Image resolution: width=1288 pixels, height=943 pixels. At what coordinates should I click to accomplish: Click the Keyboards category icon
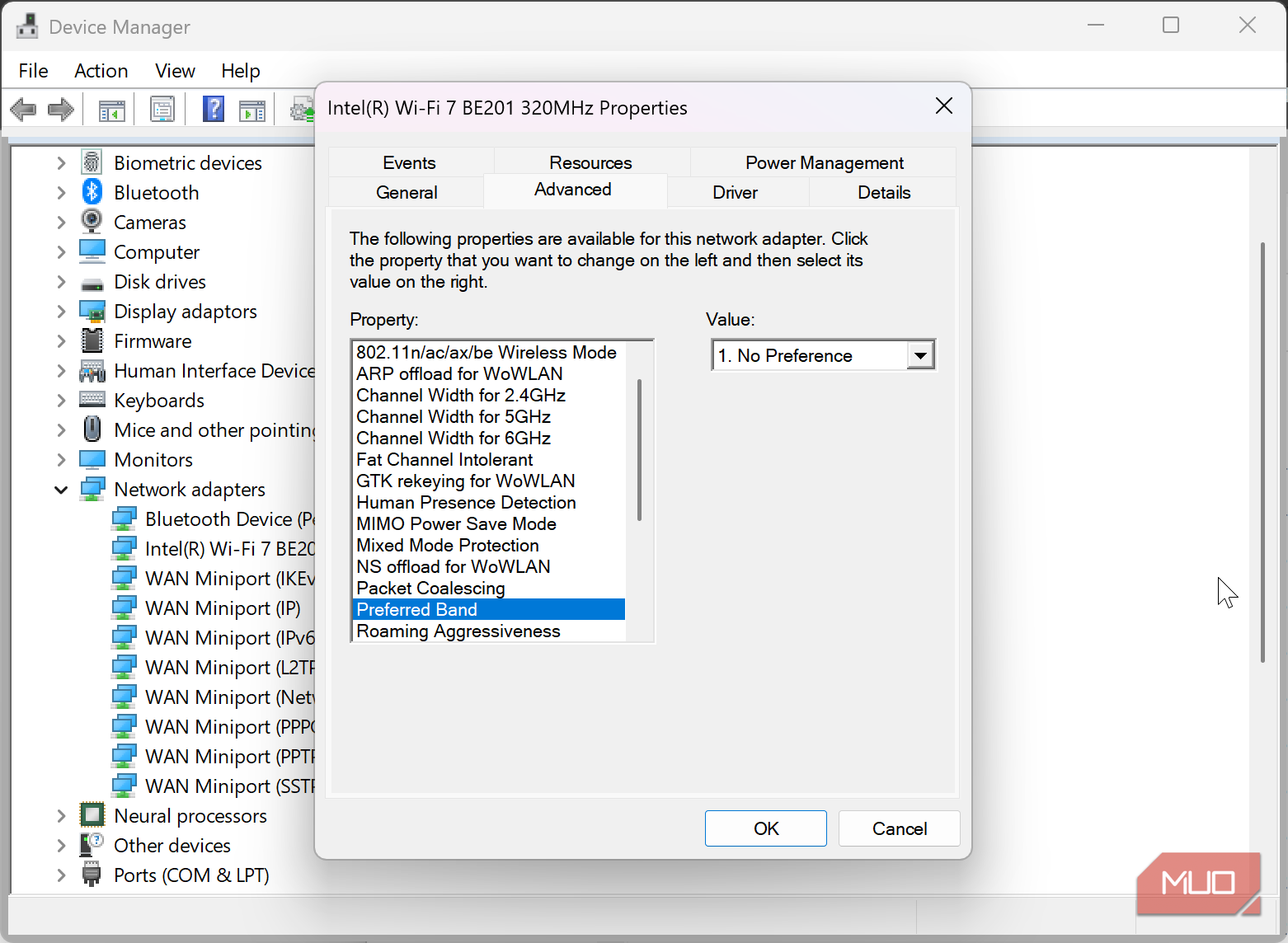click(x=92, y=400)
